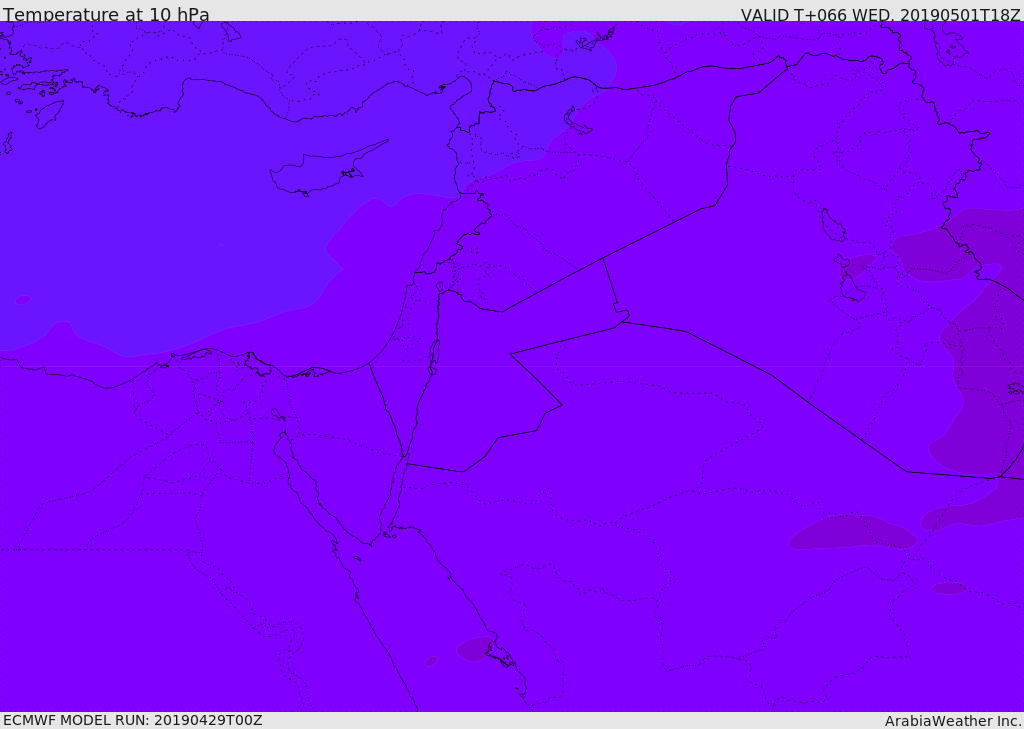The image size is (1024, 729).
Task: Open the ArabiaWeather Inc. credit text
Action: point(953,721)
